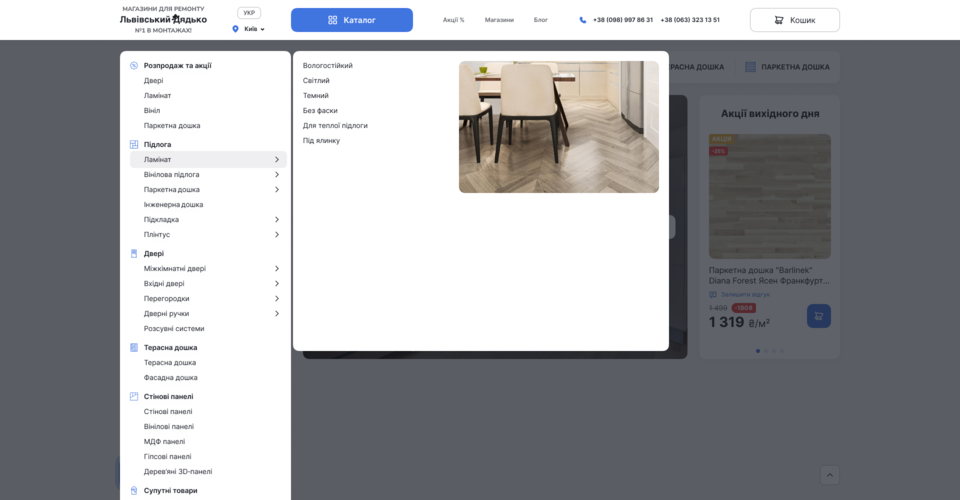This screenshot has height=500, width=960.
Task: Open Розсувні системи category
Action: (174, 329)
